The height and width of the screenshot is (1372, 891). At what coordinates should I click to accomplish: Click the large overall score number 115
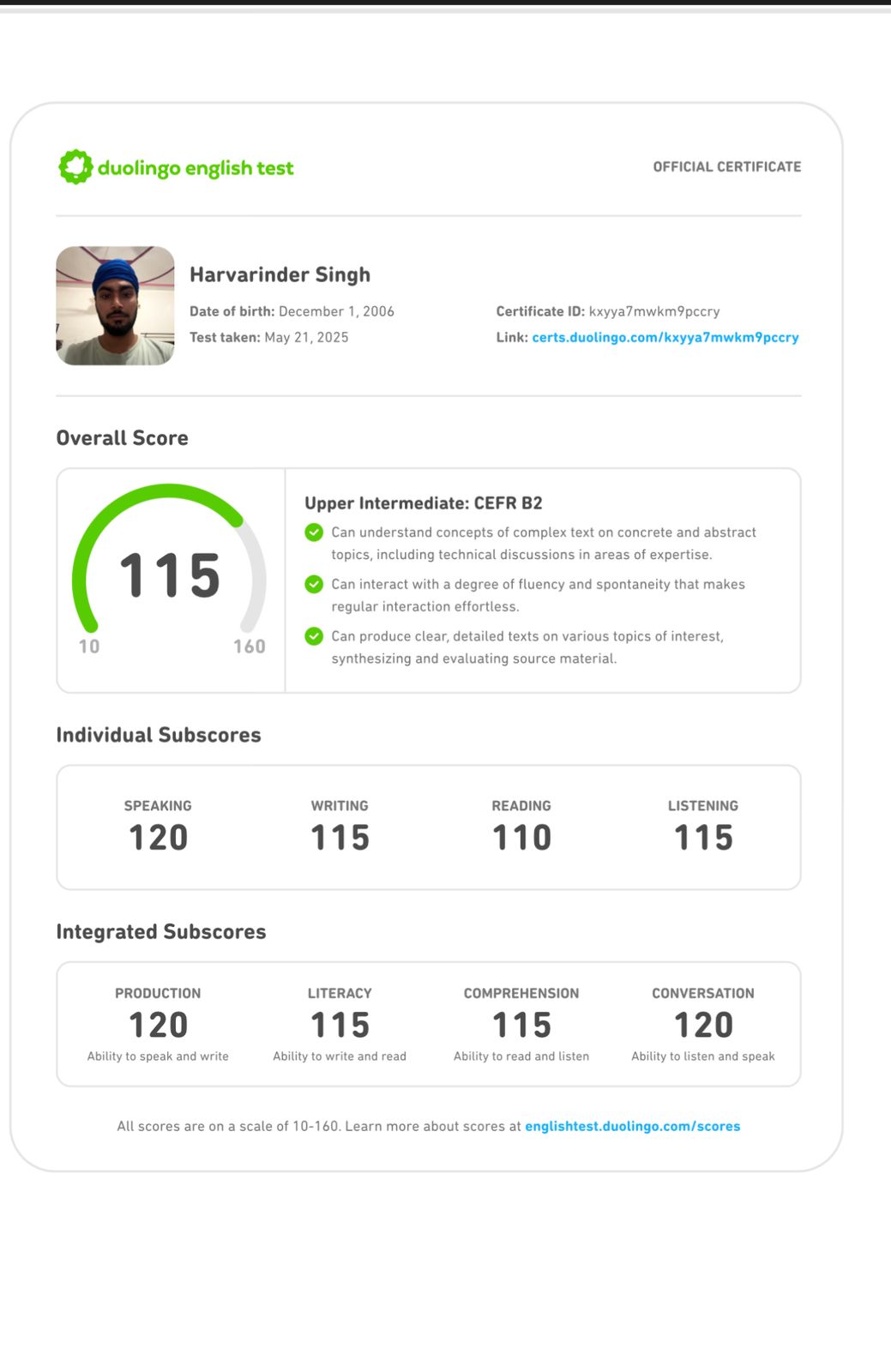click(170, 575)
